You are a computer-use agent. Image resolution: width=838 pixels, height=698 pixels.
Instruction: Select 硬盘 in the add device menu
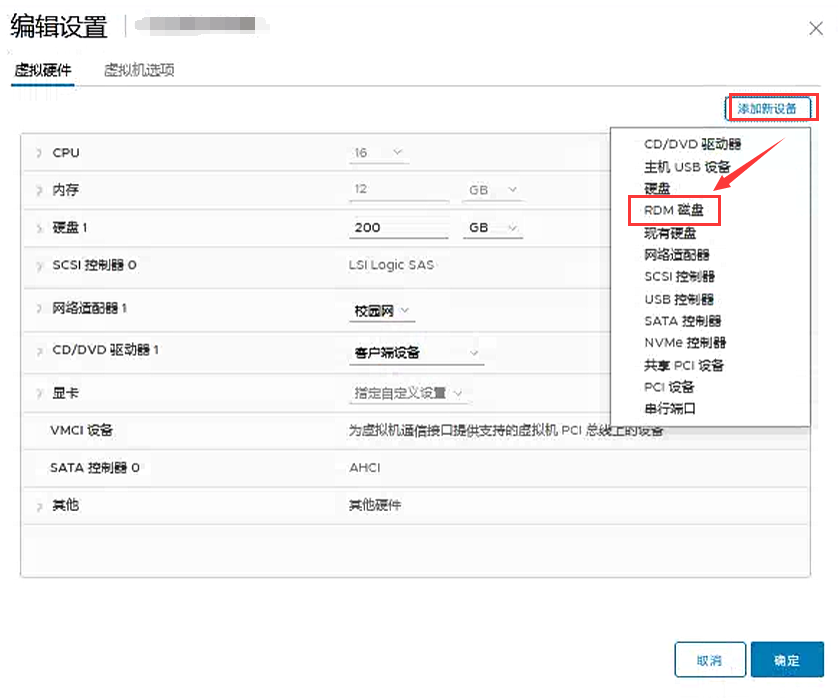point(657,189)
